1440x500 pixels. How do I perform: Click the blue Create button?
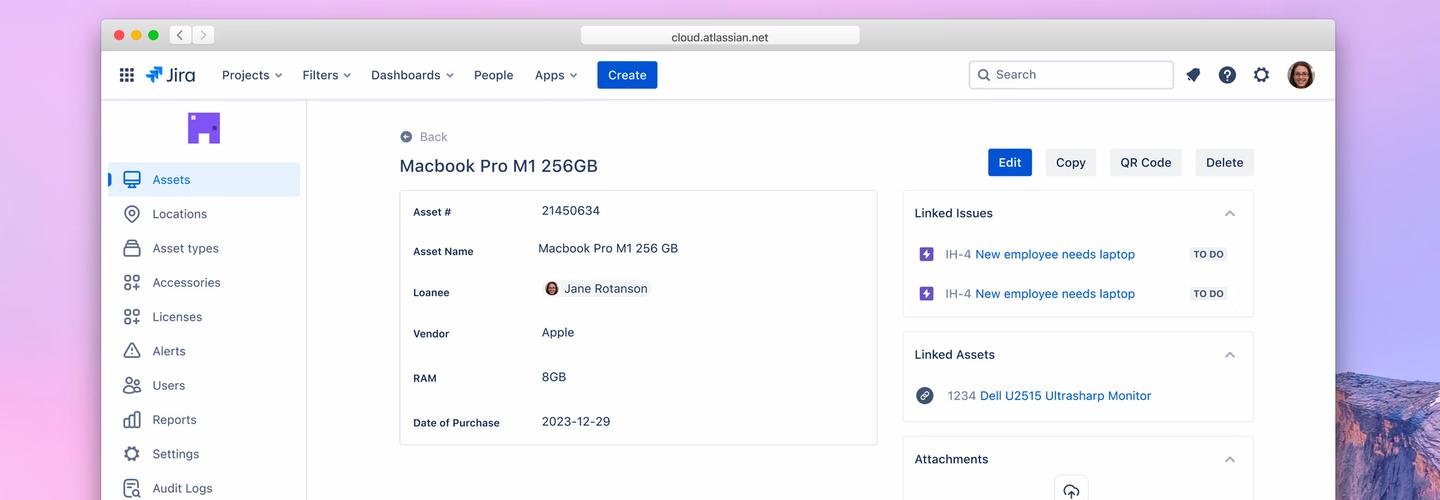tap(627, 75)
